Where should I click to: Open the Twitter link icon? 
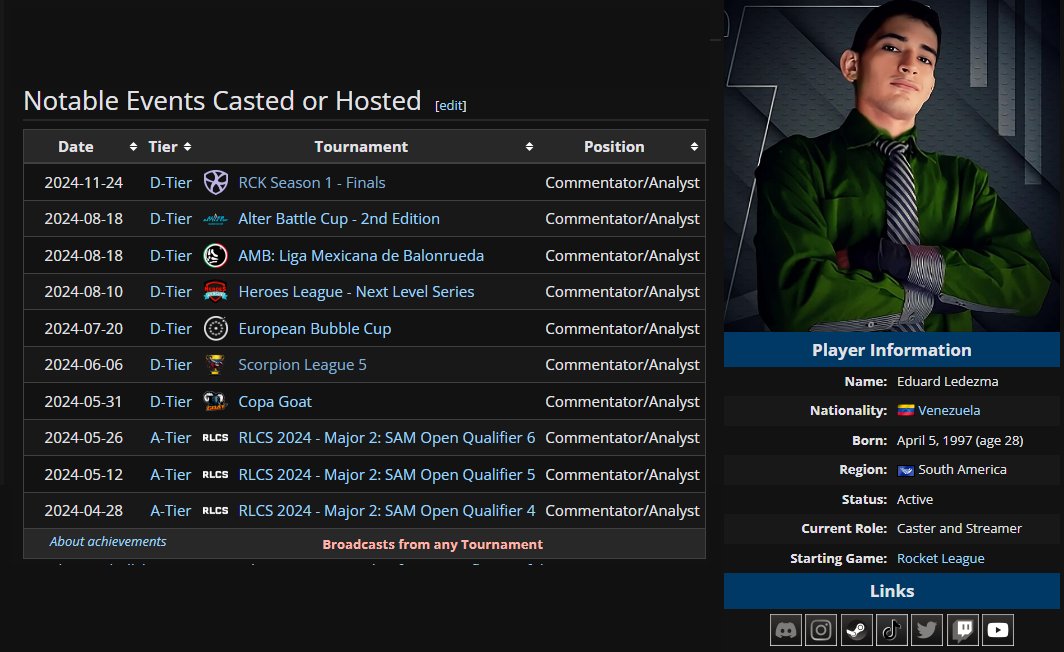click(927, 630)
